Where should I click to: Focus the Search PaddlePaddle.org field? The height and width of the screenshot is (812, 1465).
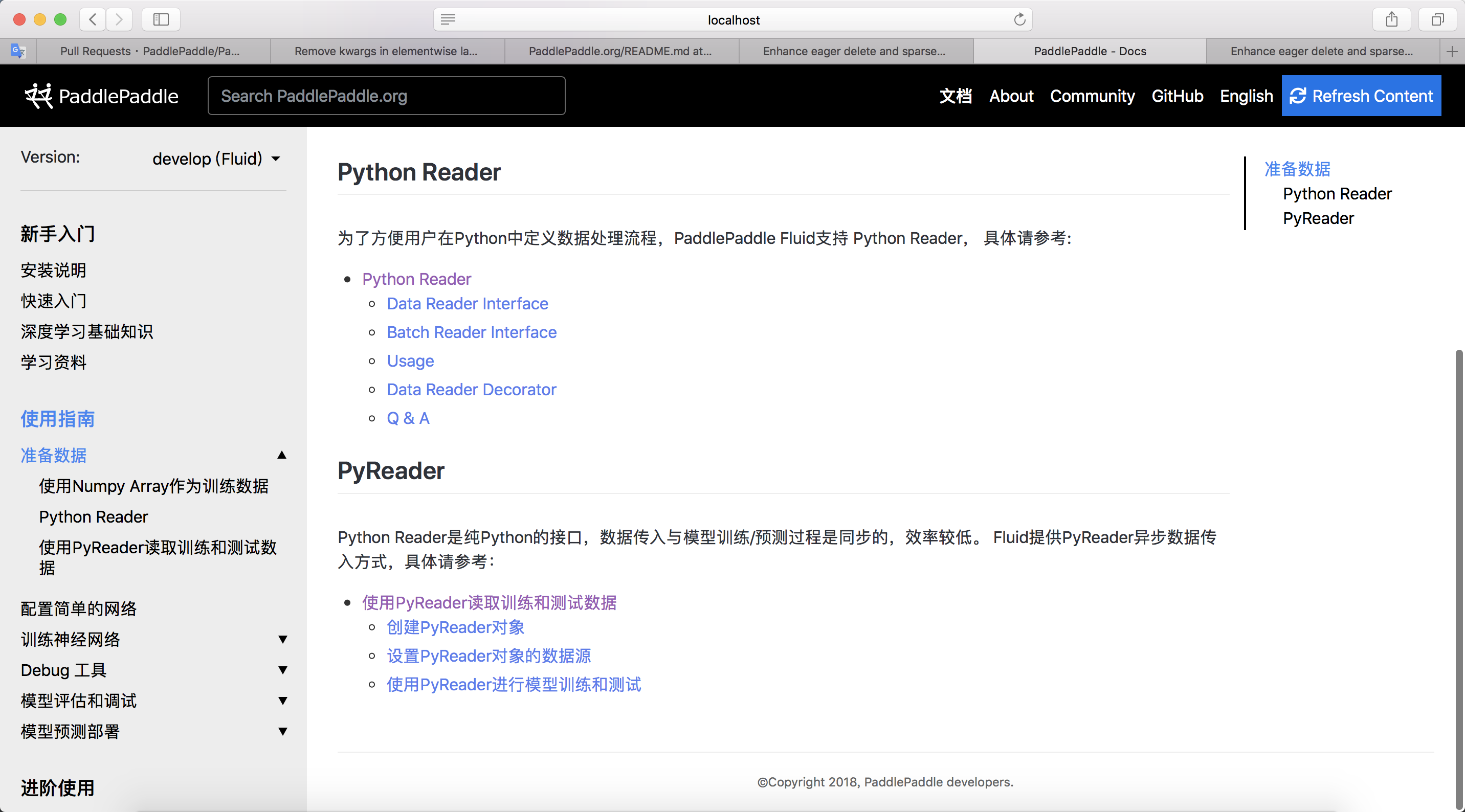pyautogui.click(x=387, y=96)
